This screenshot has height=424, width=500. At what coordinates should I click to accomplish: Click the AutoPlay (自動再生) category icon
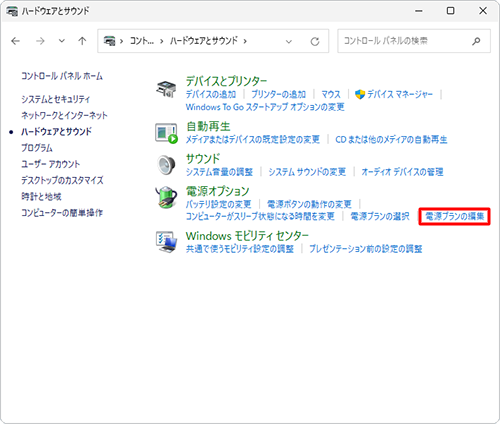pos(166,133)
